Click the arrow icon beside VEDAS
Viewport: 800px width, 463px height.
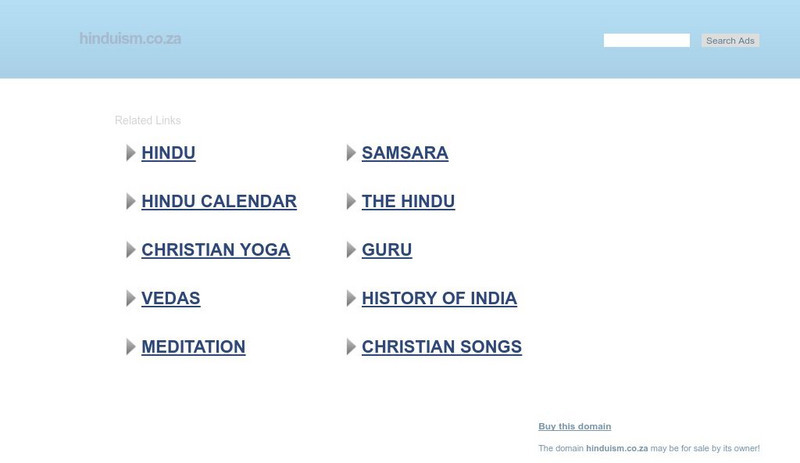pyautogui.click(x=131, y=299)
